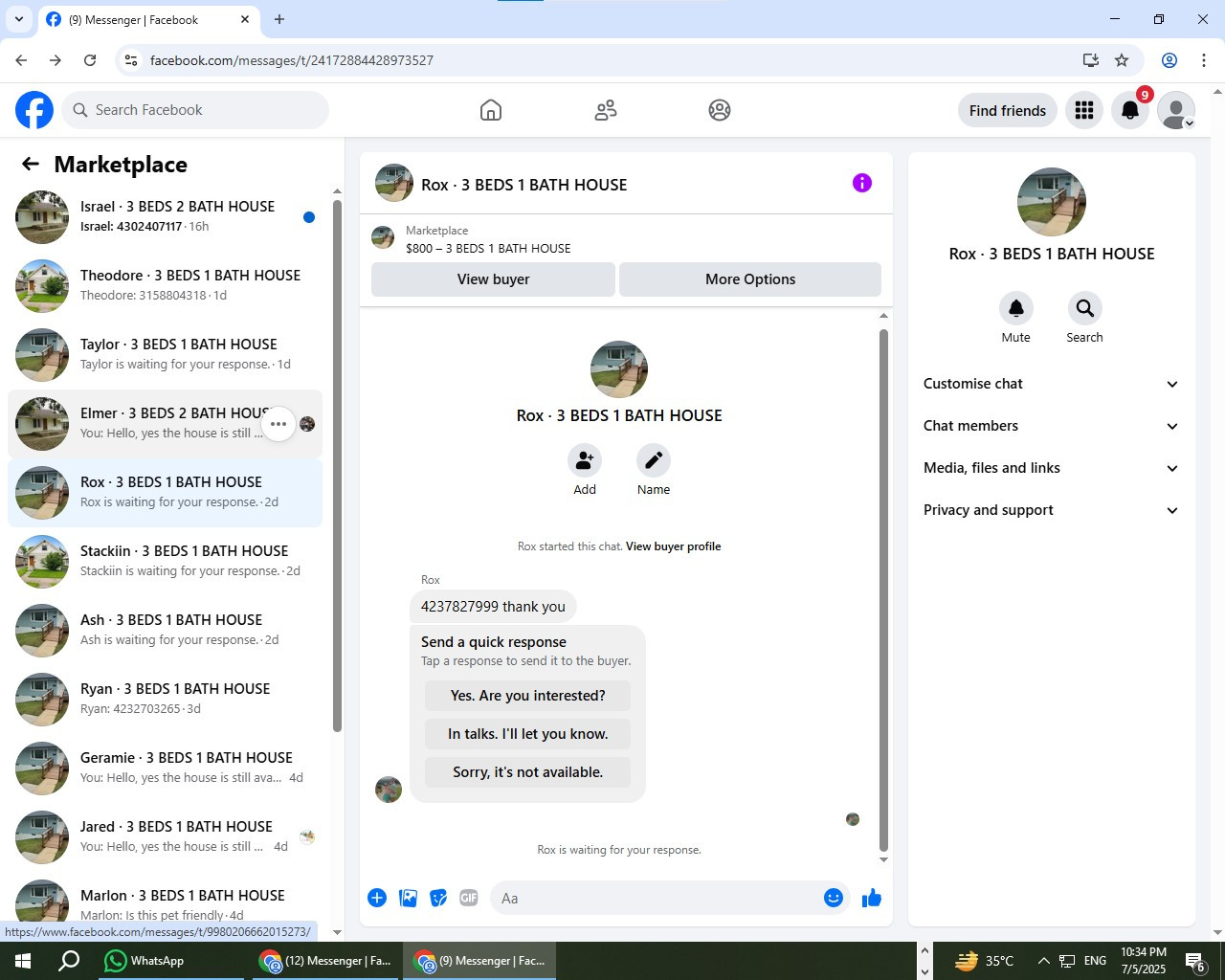Open the Facebook menu grid icon
Image resolution: width=1225 pixels, height=980 pixels.
[1084, 110]
